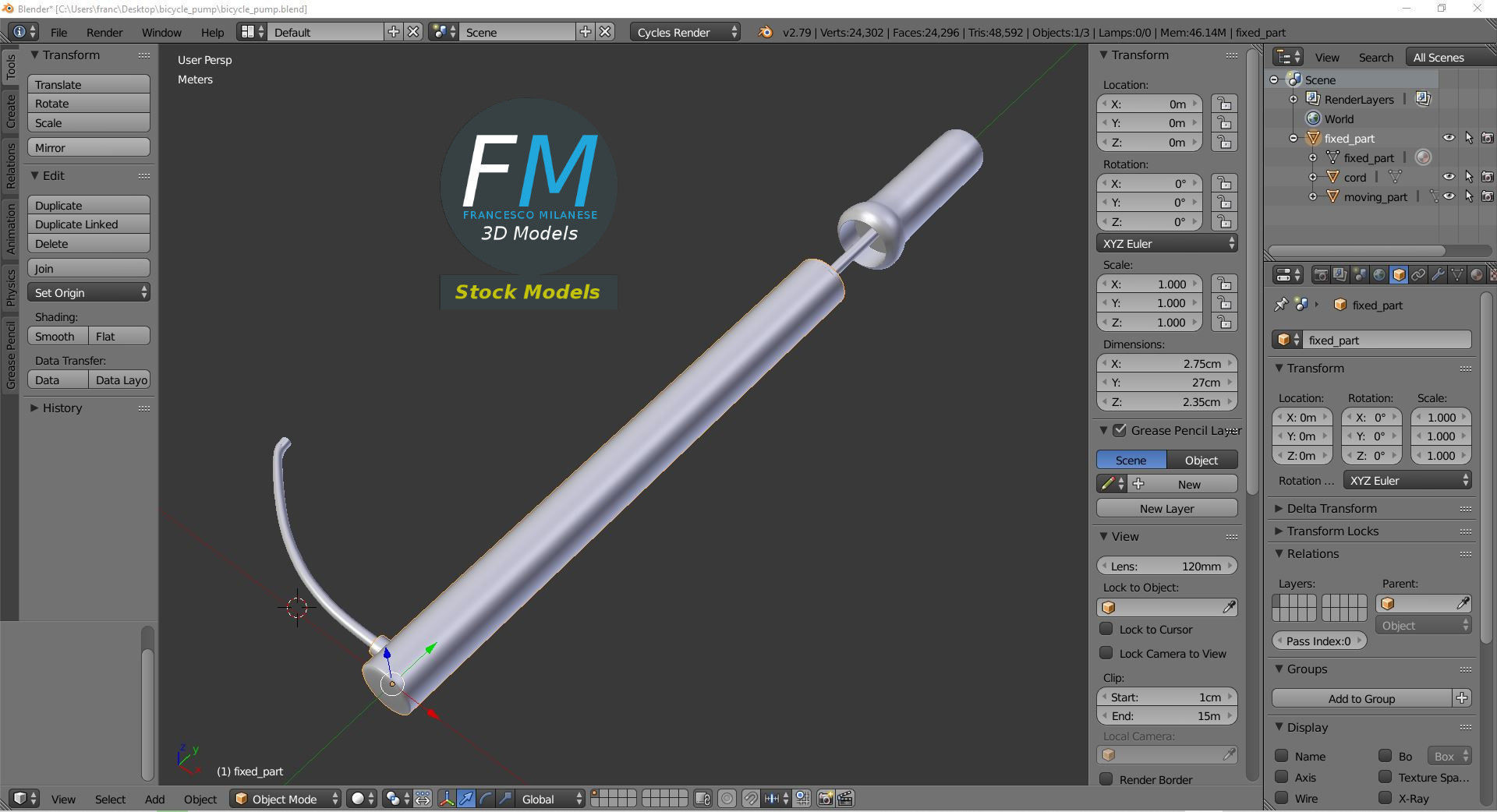1497x812 pixels.
Task: Toggle renderability of fixed_part (camera icon)
Action: click(1488, 138)
